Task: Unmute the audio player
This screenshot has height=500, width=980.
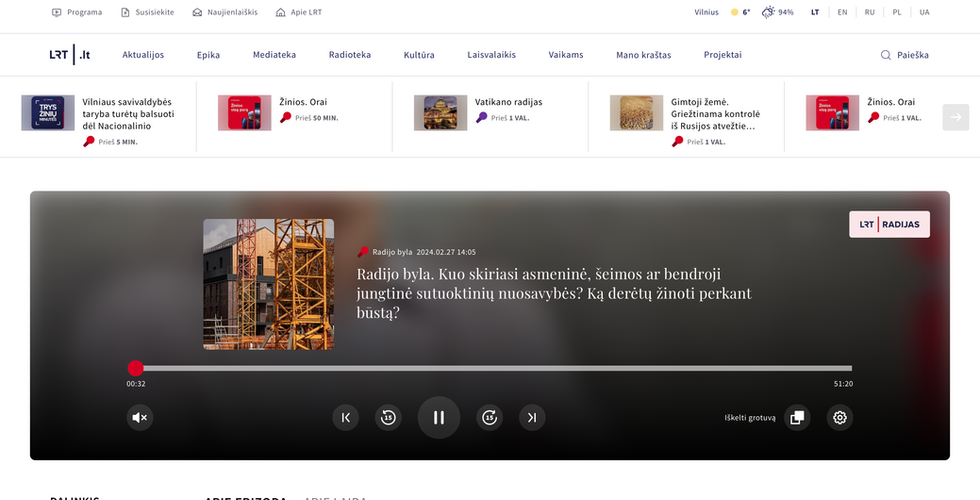Action: coord(140,418)
